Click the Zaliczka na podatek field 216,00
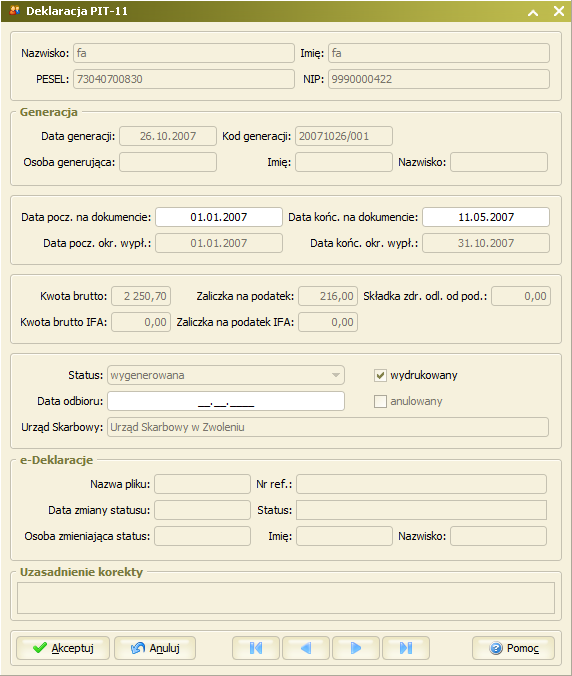Viewport: 572px width, 676px height. pos(328,296)
